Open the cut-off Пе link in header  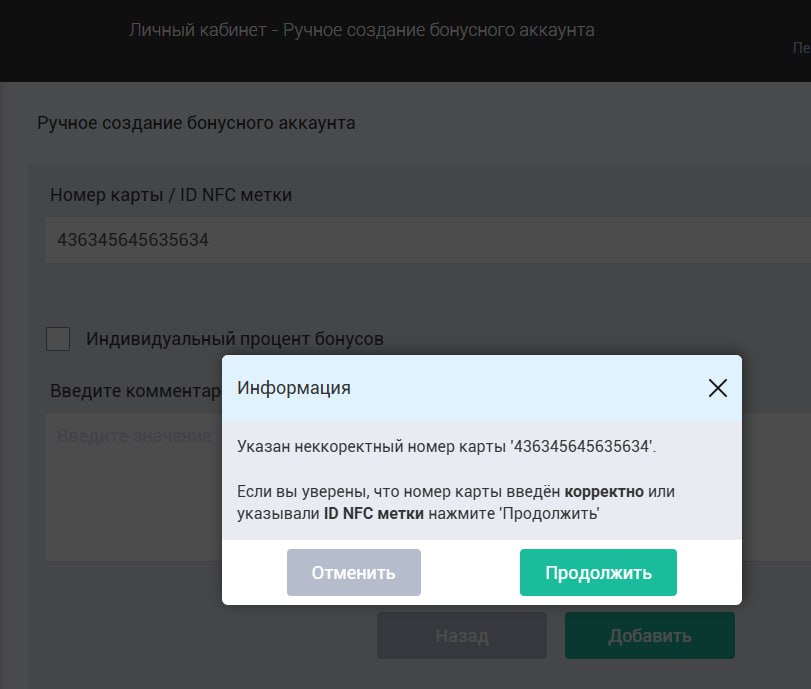tap(802, 48)
